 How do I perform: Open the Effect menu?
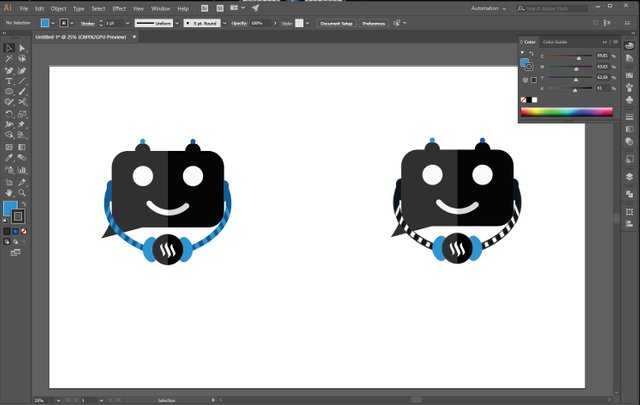coord(119,9)
